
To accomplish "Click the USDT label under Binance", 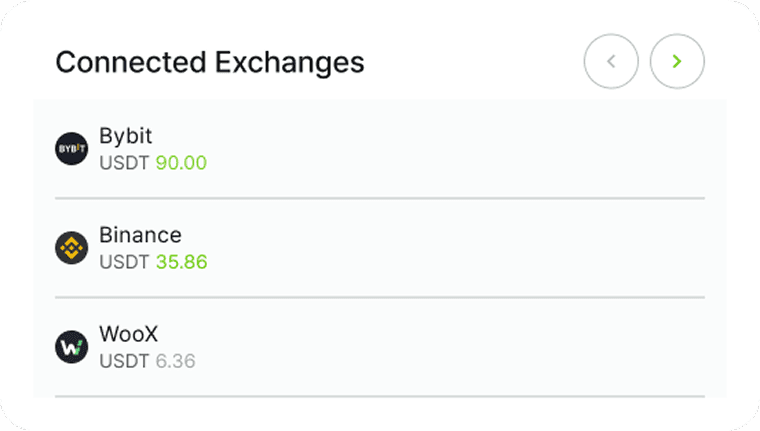I will coord(125,262).
